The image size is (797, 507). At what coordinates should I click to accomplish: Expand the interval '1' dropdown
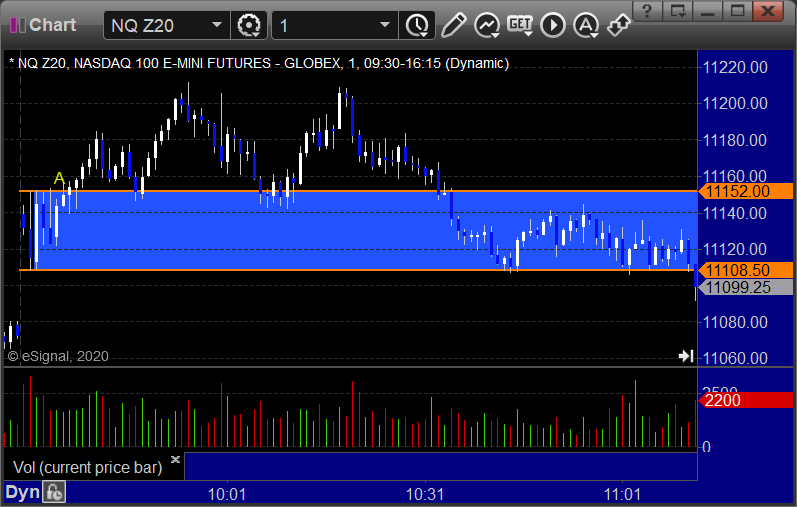pos(385,25)
